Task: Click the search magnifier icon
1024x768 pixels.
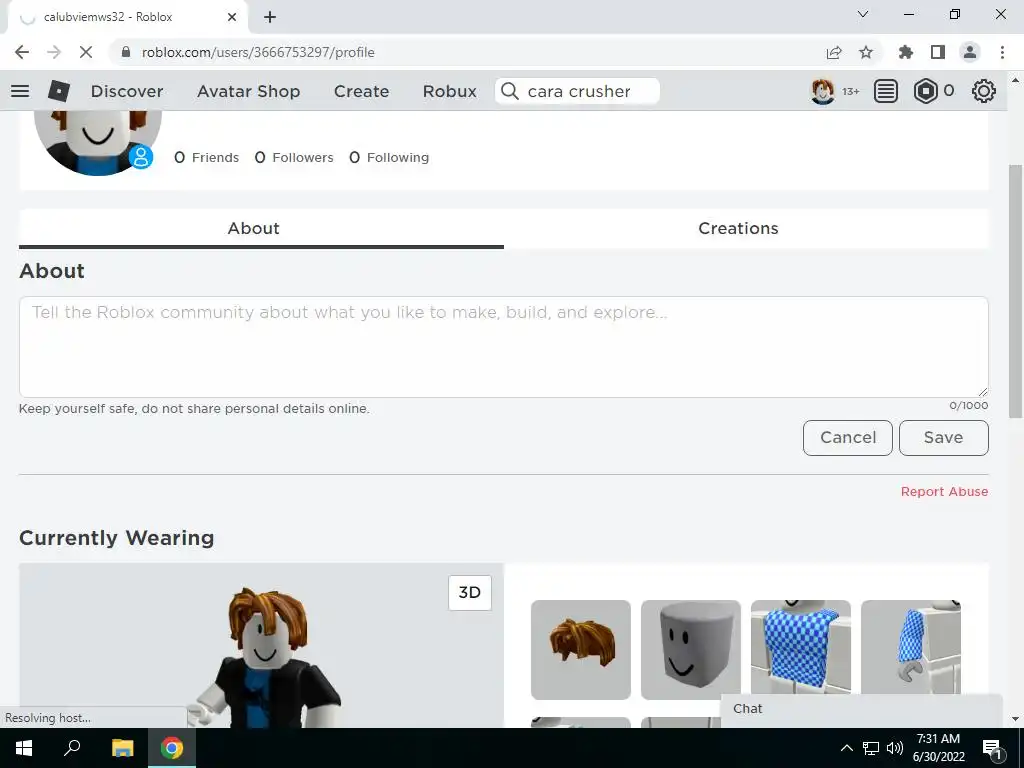Action: point(510,91)
